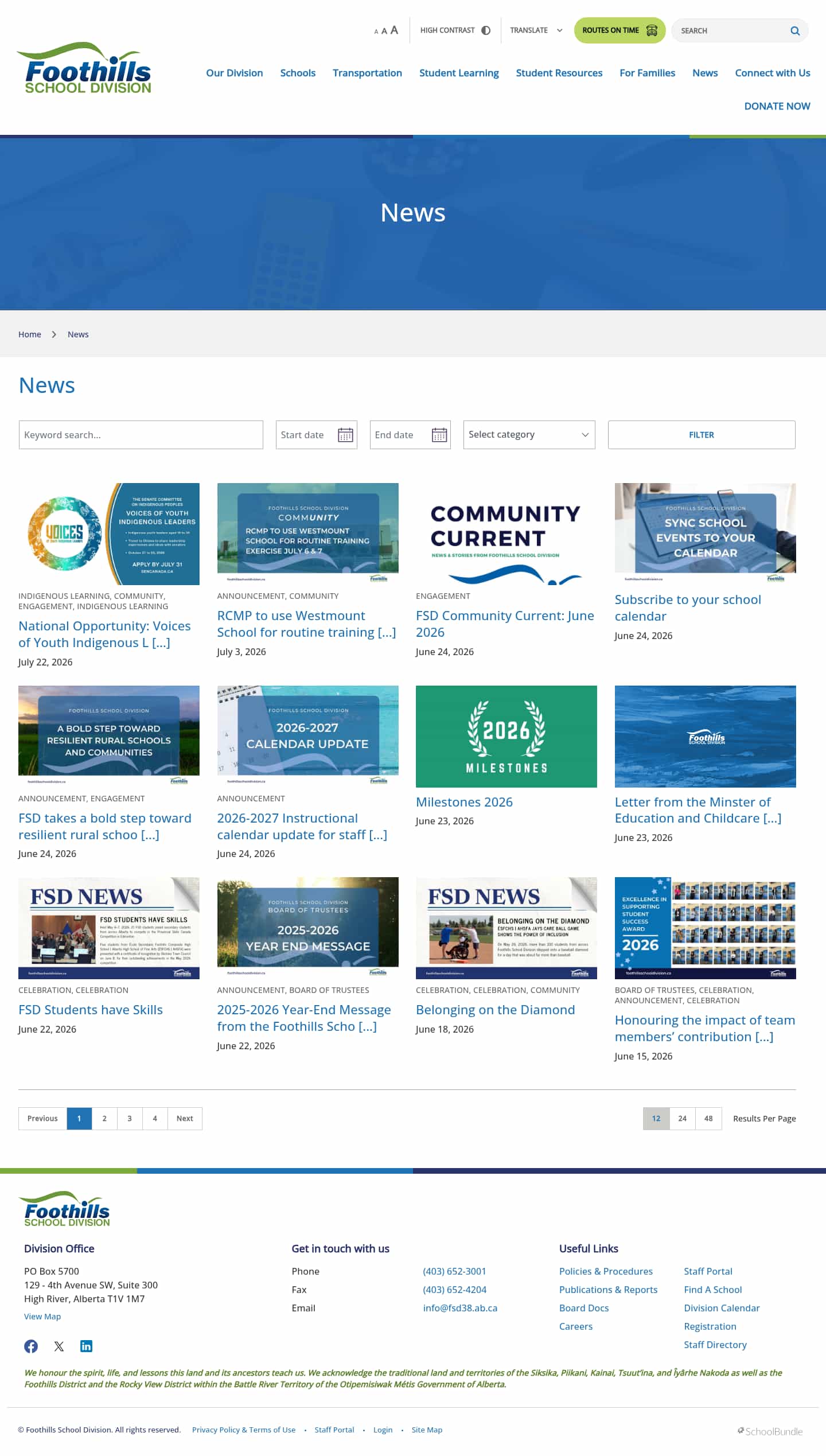Image resolution: width=826 pixels, height=1456 pixels.
Task: Go to Home in the breadcrumb
Action: (x=30, y=334)
